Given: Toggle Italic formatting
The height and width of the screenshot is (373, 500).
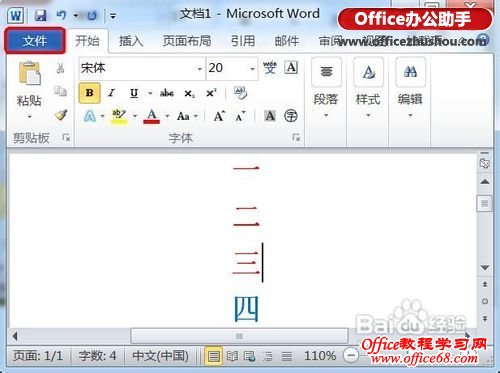Looking at the screenshot, I should coord(112,93).
